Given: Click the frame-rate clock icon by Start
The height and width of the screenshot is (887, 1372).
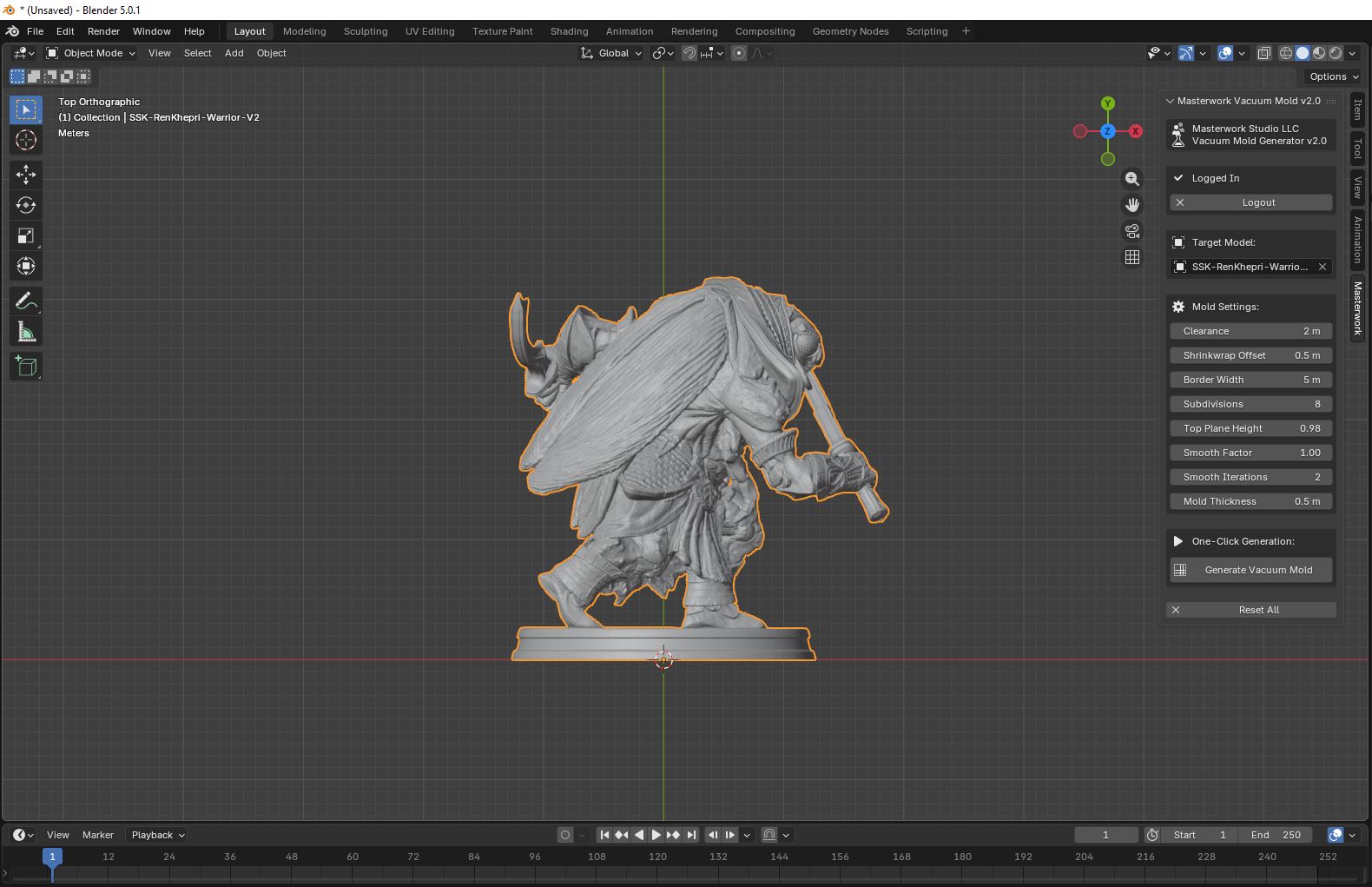Looking at the screenshot, I should [1152, 835].
